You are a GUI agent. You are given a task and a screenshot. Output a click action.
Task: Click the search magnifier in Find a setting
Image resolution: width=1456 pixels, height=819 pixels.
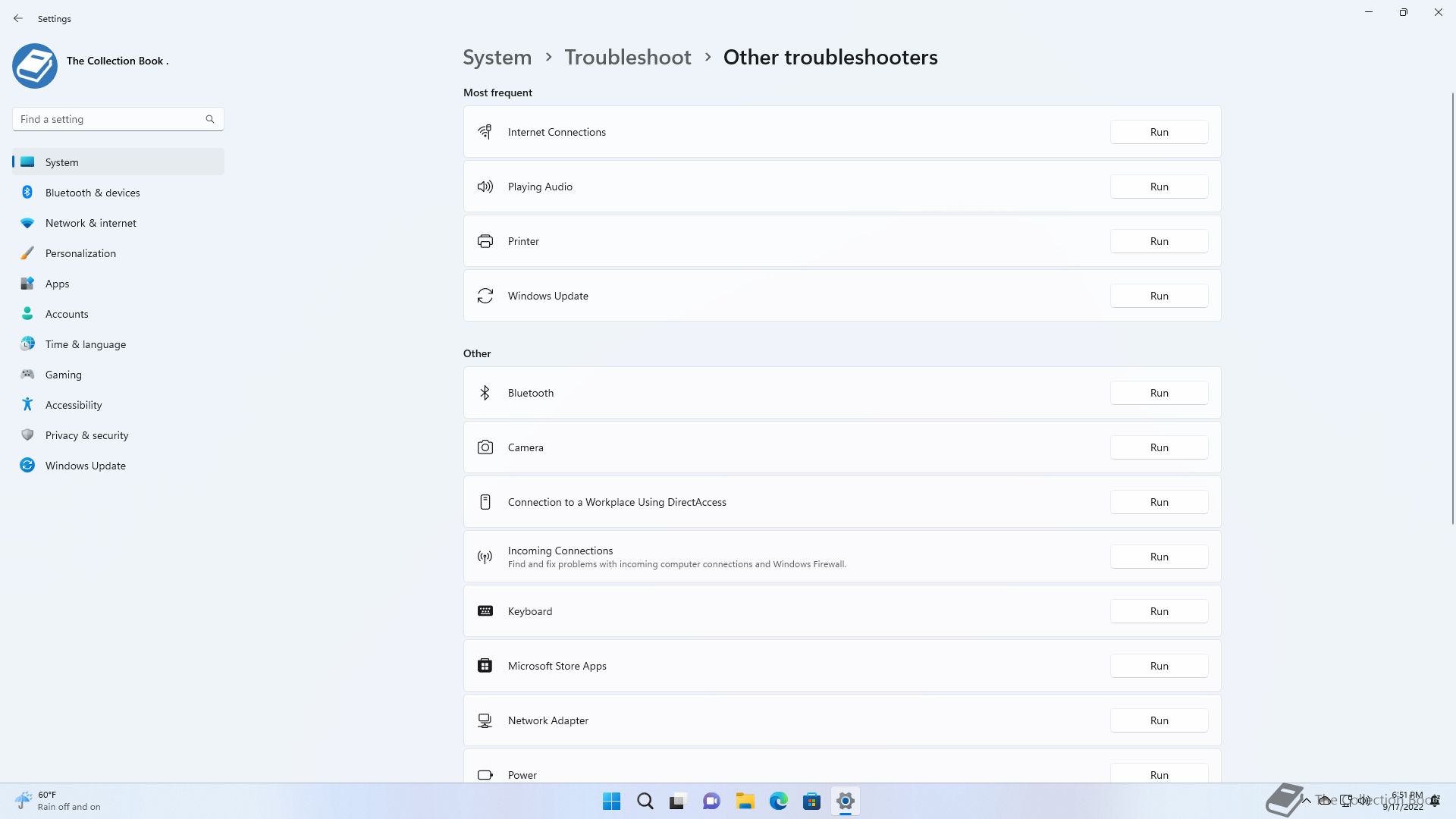pyautogui.click(x=210, y=119)
